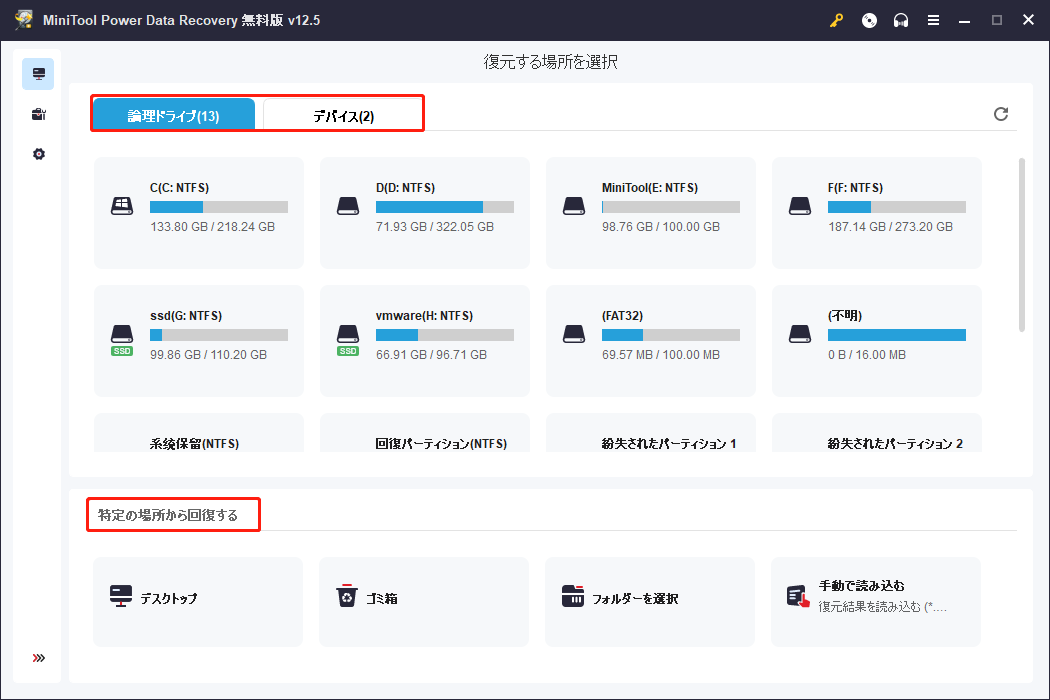Viewport: 1050px width, 700px height.
Task: Click the ゴミ箱 recycle bin icon
Action: tap(347, 596)
